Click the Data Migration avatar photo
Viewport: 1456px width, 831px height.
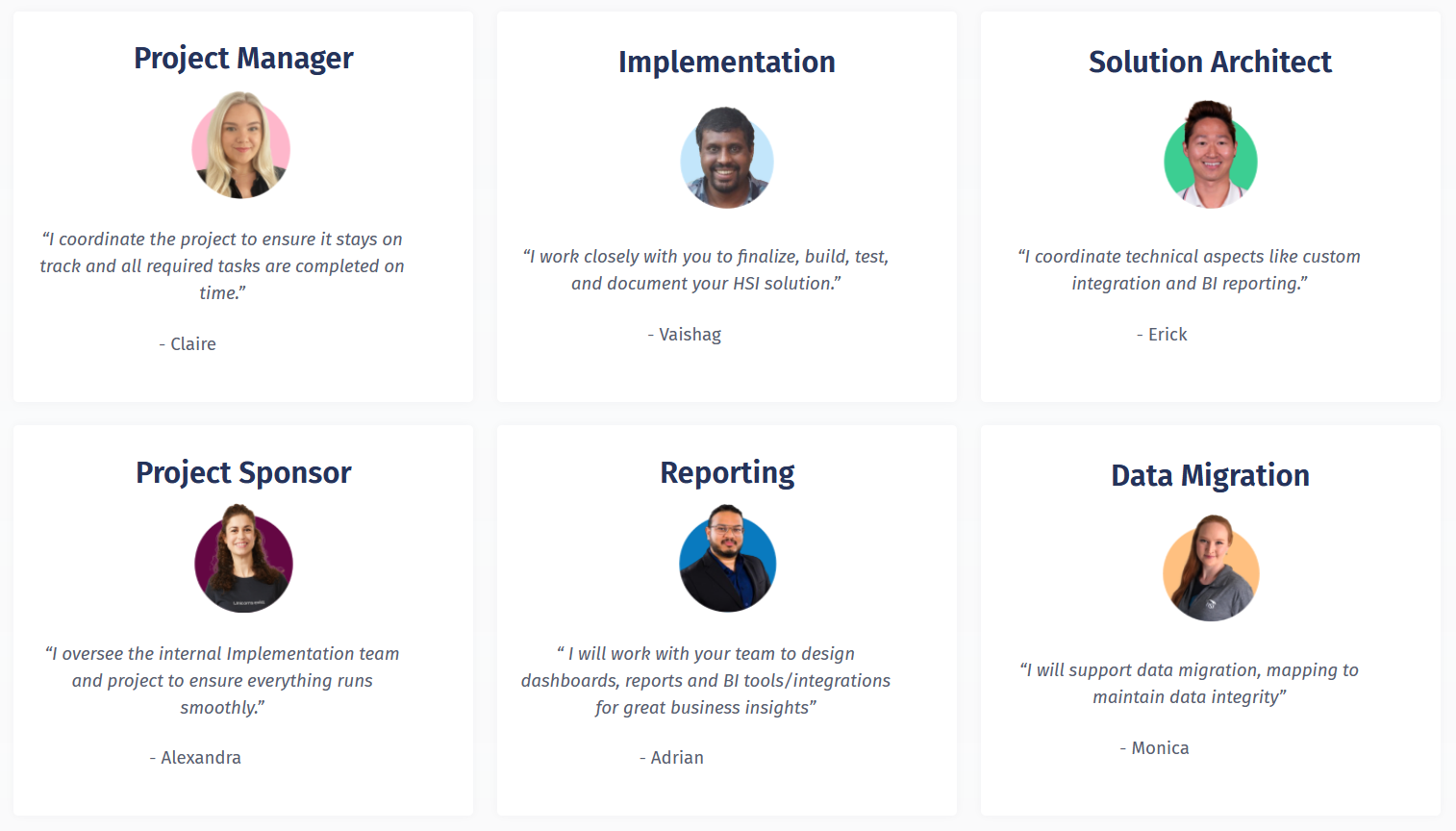[x=1211, y=568]
